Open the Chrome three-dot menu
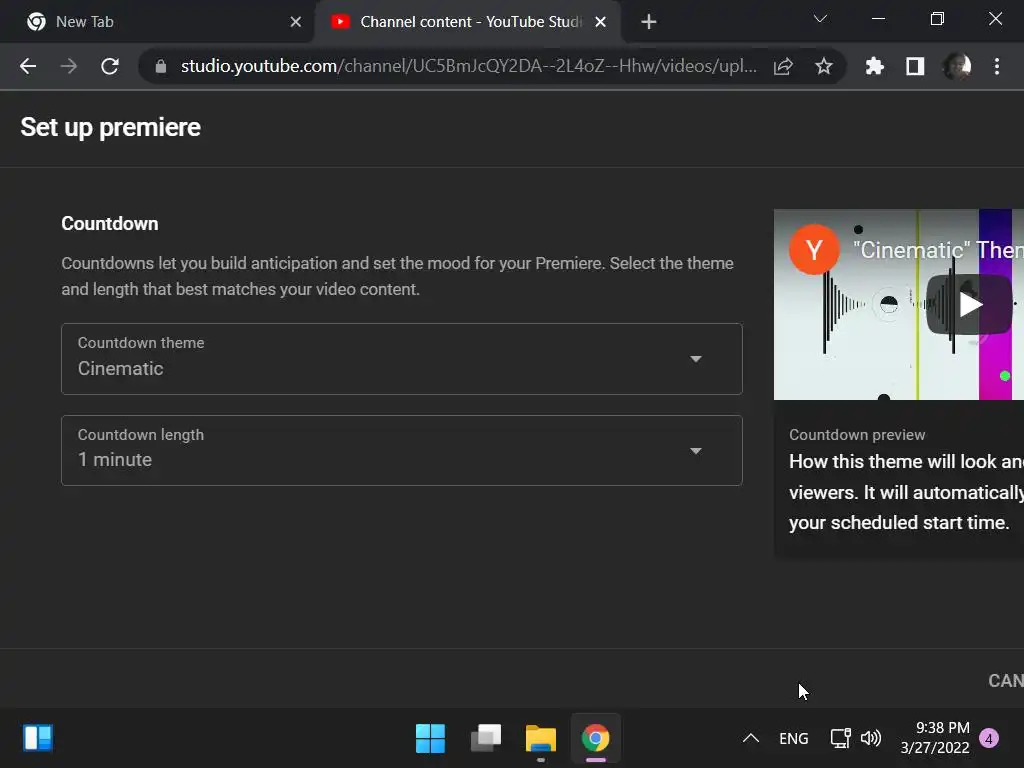Viewport: 1024px width, 768px height. point(997,66)
